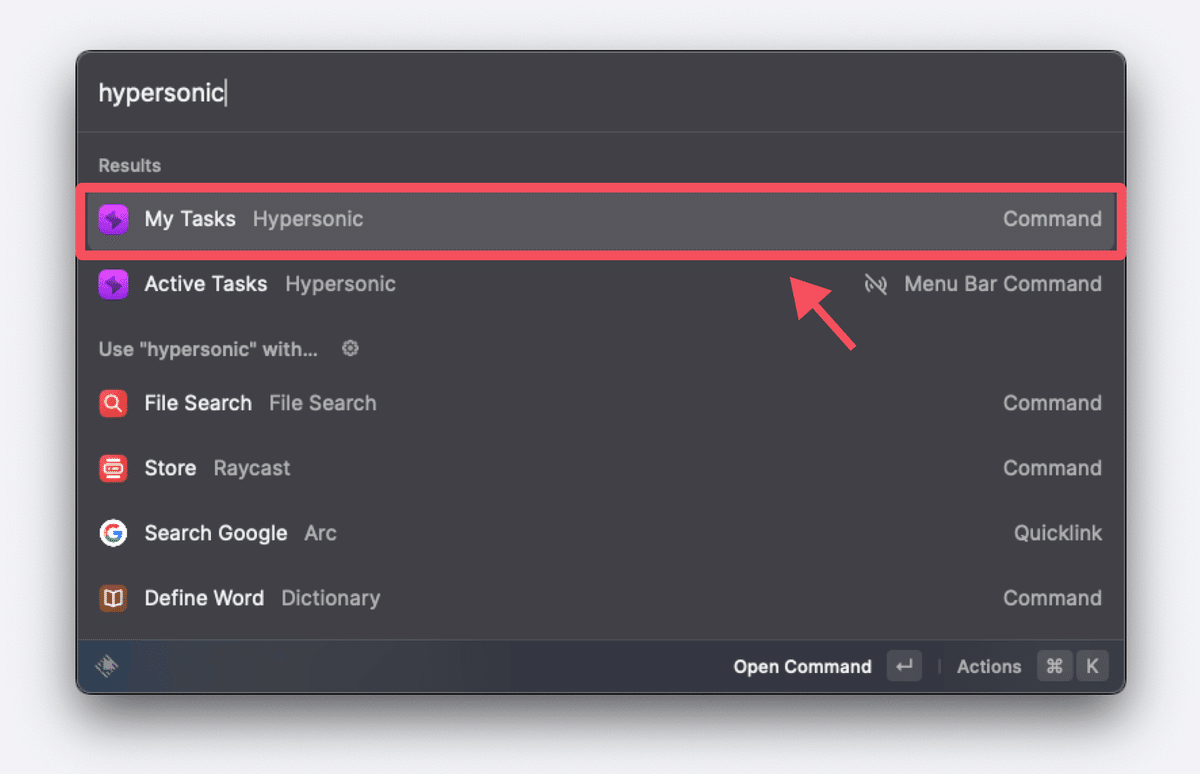Click the Command label on Define Word row
The width and height of the screenshot is (1200, 774).
[1053, 598]
